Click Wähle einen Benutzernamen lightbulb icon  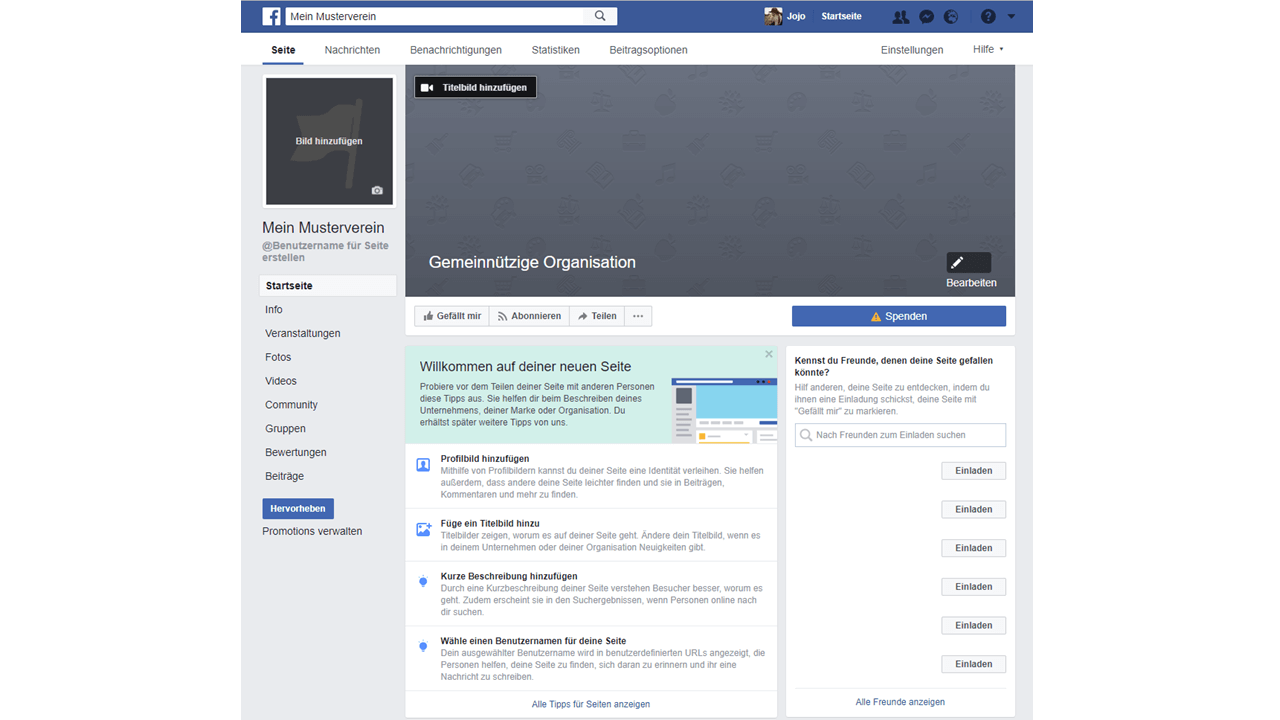pyautogui.click(x=423, y=647)
